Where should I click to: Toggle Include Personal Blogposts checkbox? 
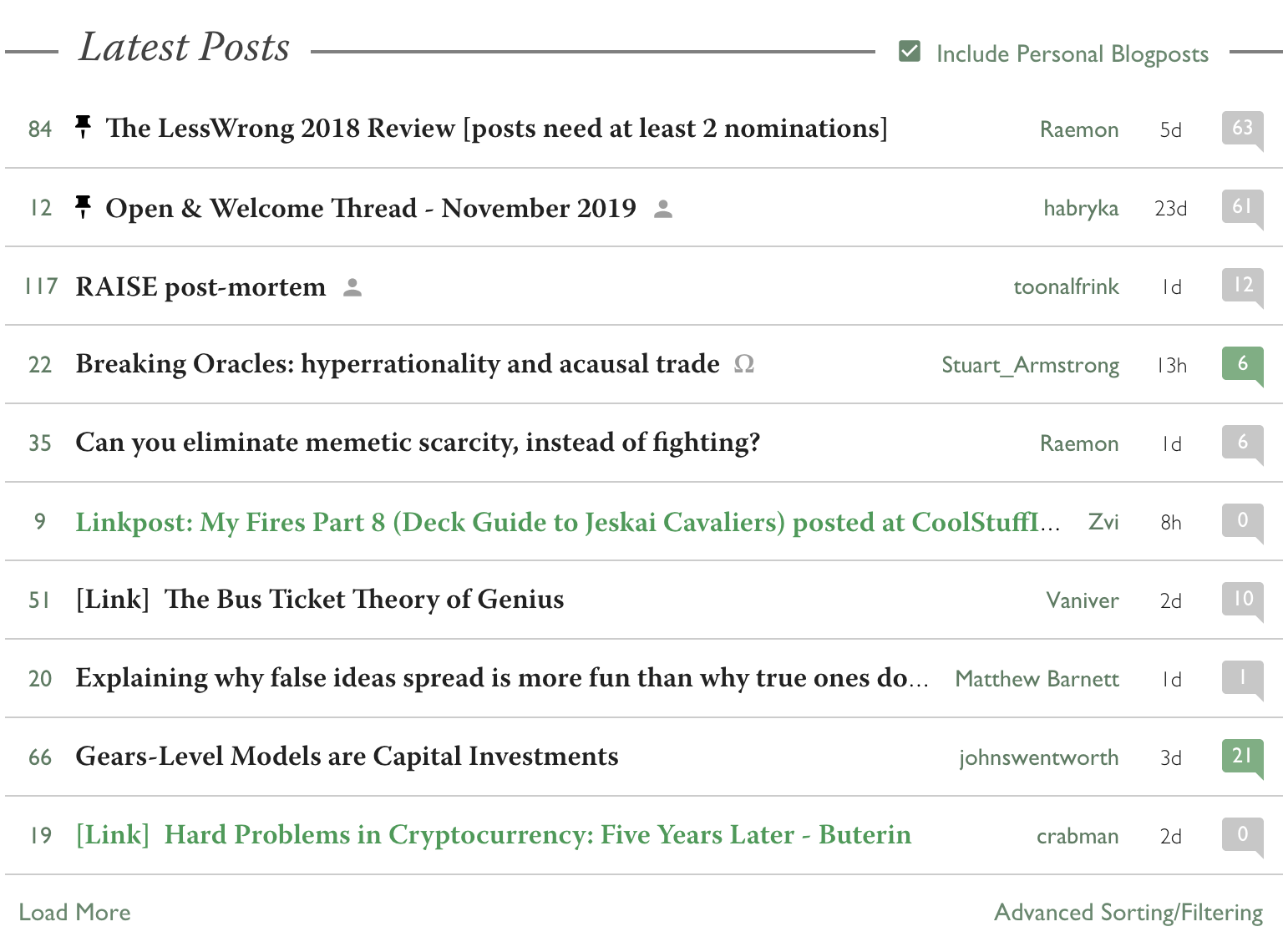point(910,52)
